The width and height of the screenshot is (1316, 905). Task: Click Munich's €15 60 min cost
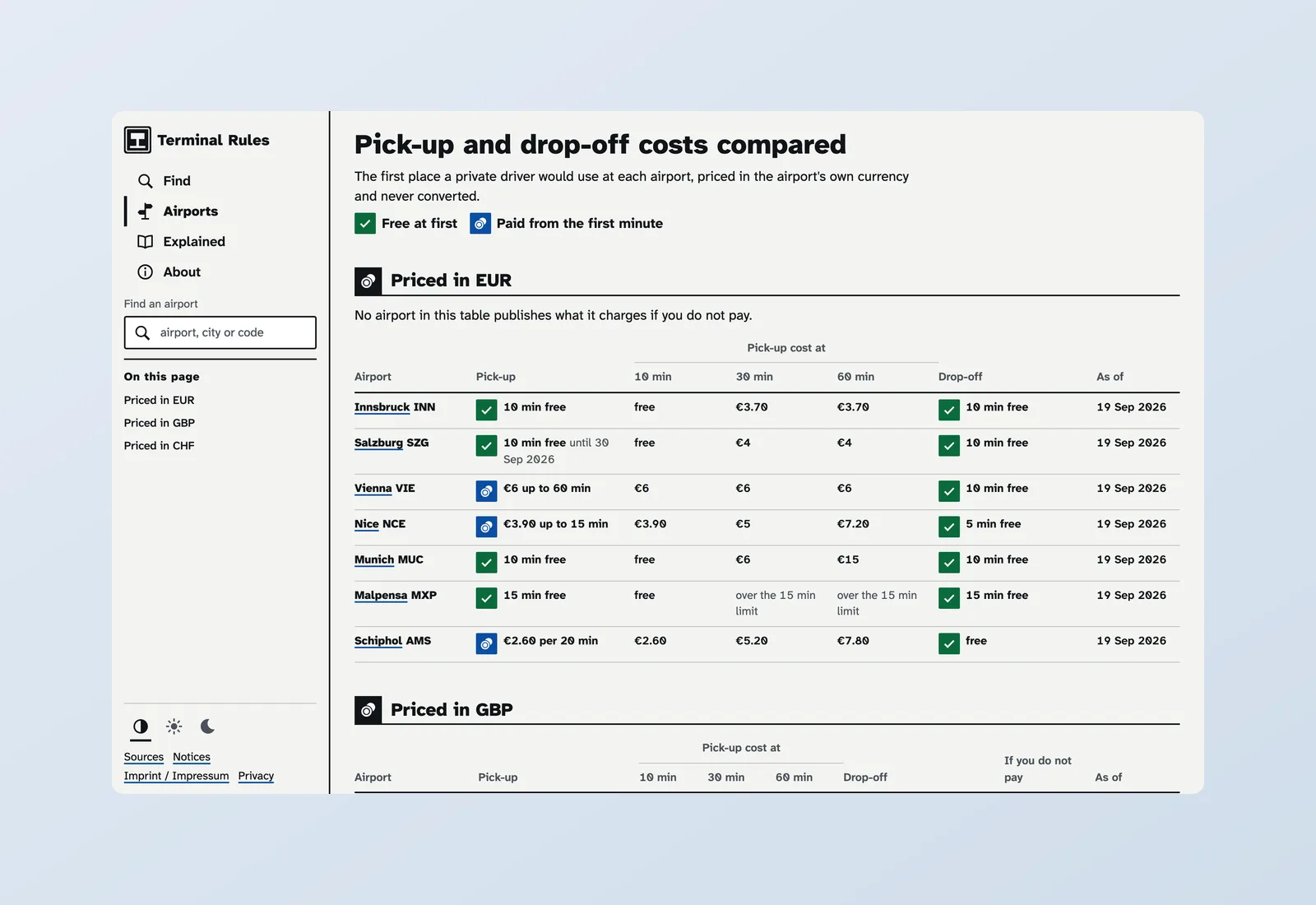tap(848, 559)
